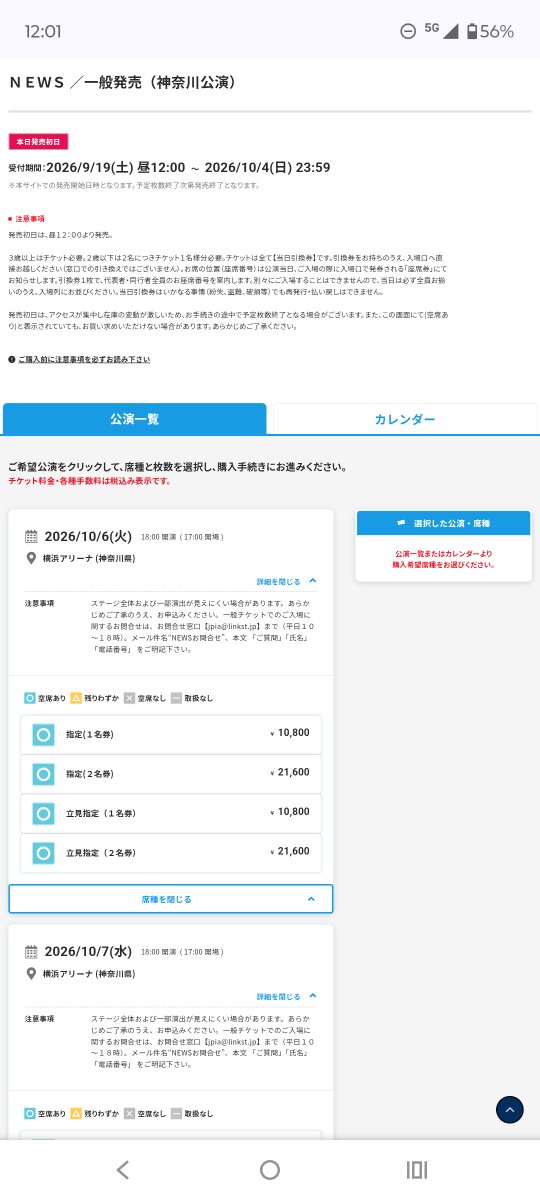Click the 2026/10/6(火) date heading

(90, 536)
